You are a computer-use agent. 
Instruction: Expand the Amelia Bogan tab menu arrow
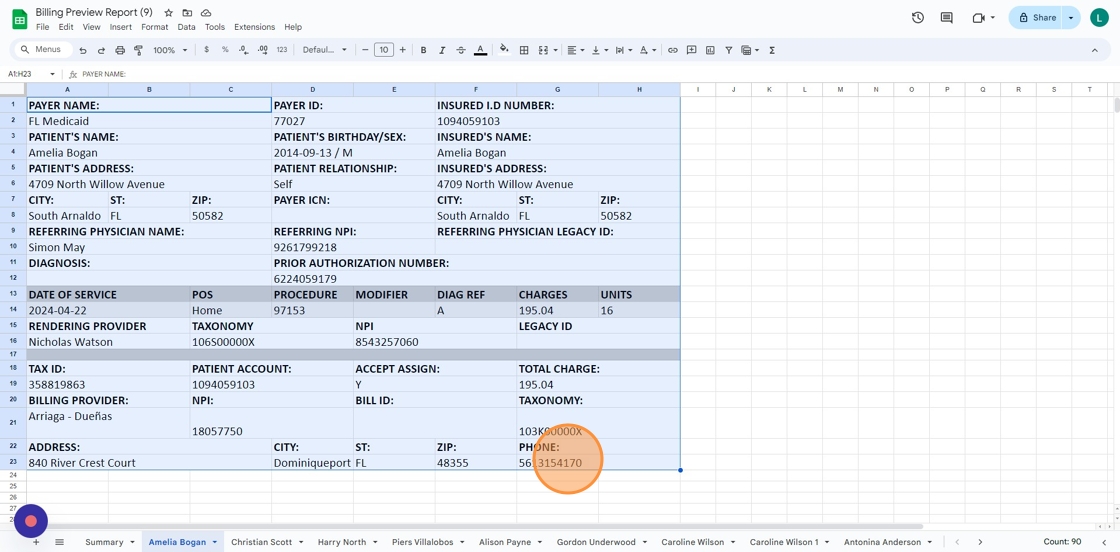click(x=215, y=542)
